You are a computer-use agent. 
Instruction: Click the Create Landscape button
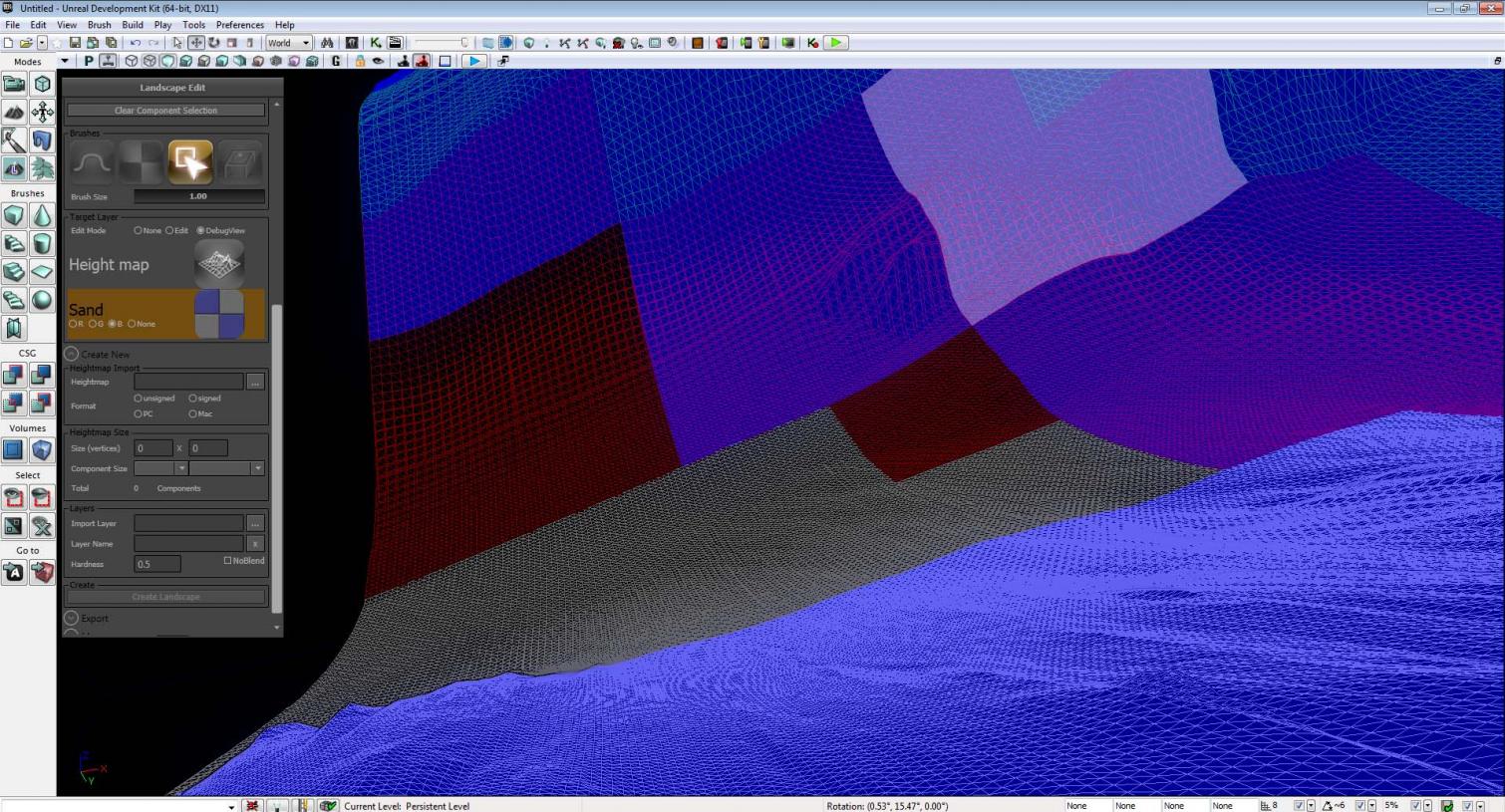[165, 596]
